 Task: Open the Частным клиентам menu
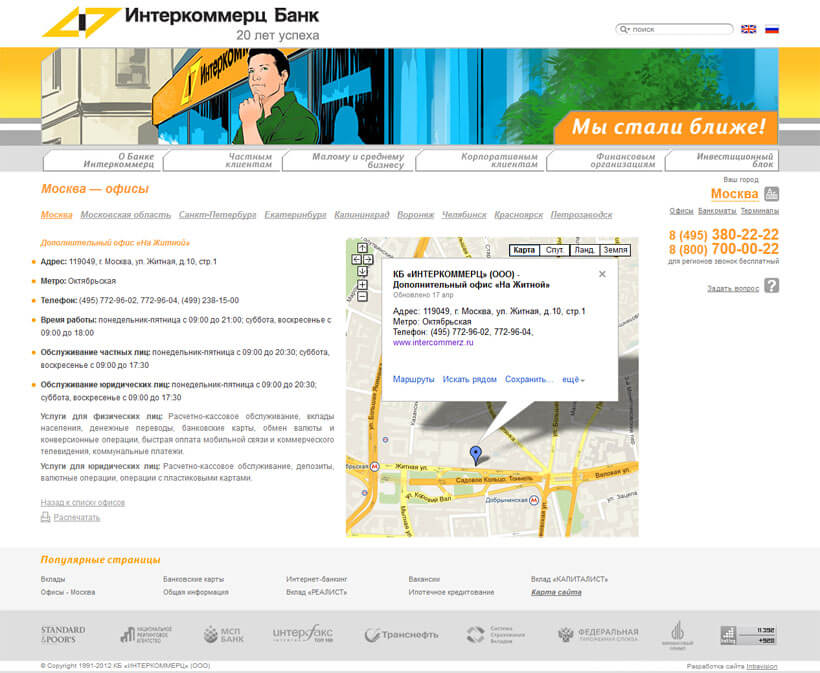coord(223,161)
